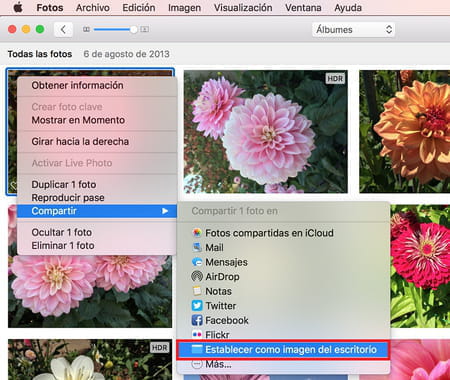The height and width of the screenshot is (380, 450).
Task: Open the Apple menu
Action: (x=18, y=7)
